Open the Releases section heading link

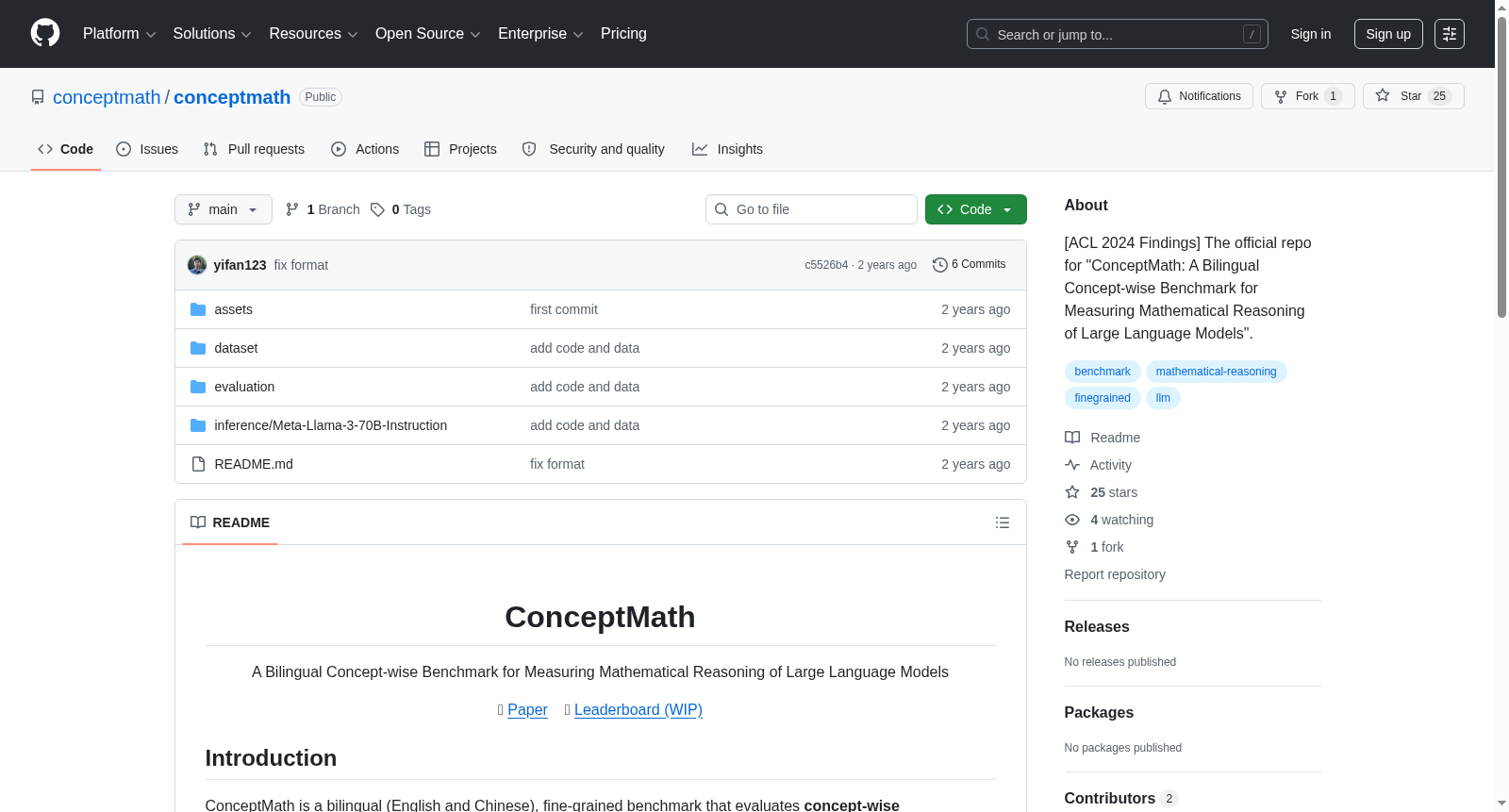click(x=1097, y=627)
